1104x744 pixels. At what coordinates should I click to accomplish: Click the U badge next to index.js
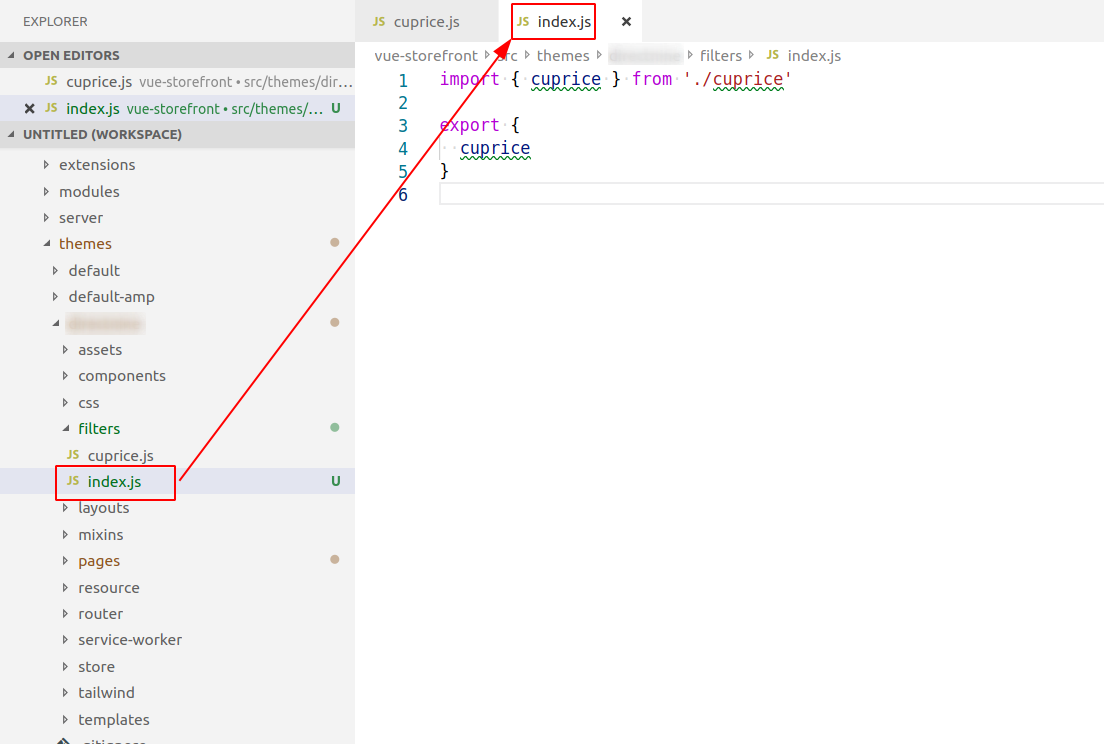click(334, 481)
